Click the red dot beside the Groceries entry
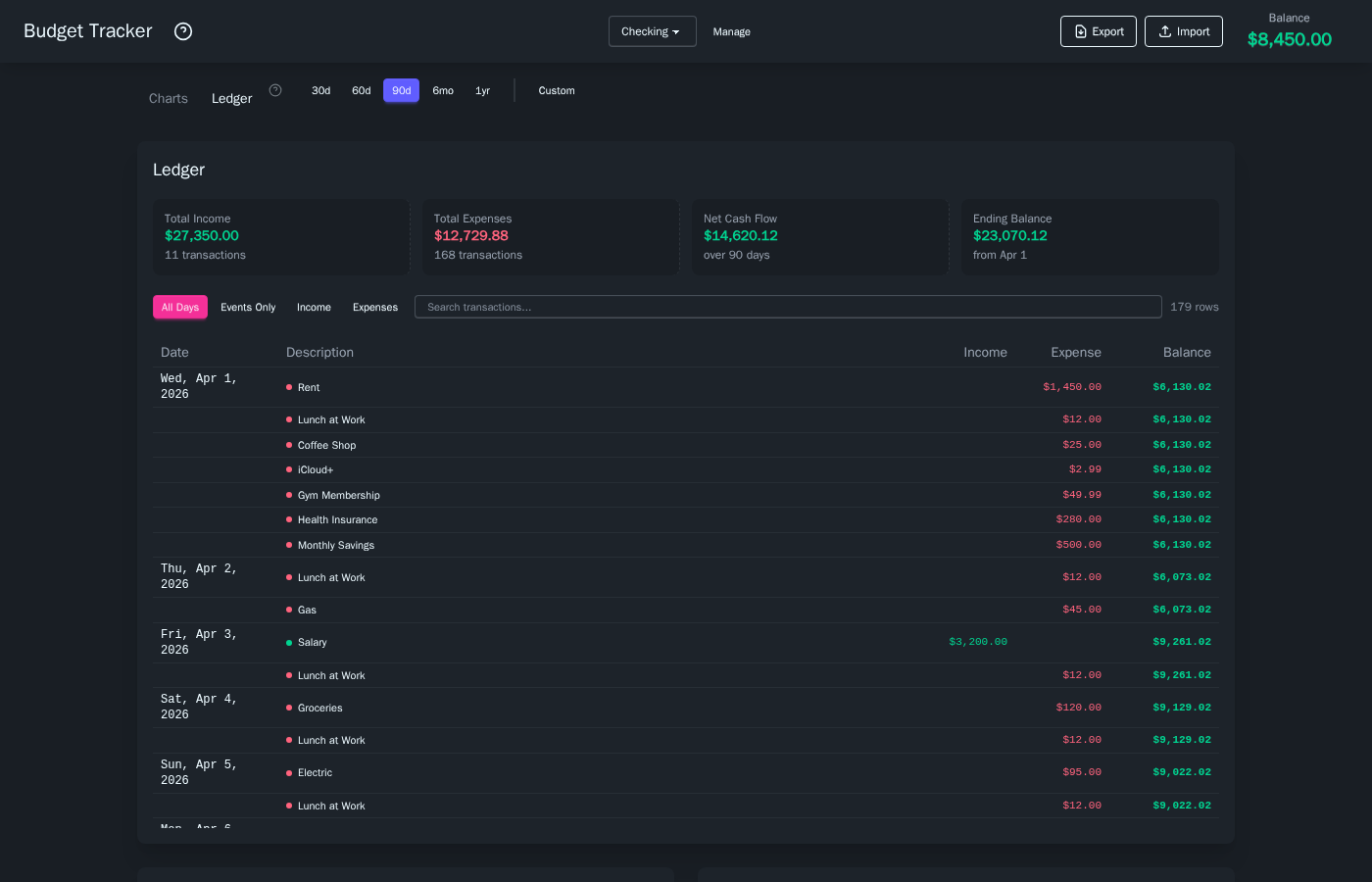Image resolution: width=1372 pixels, height=882 pixels. point(289,708)
